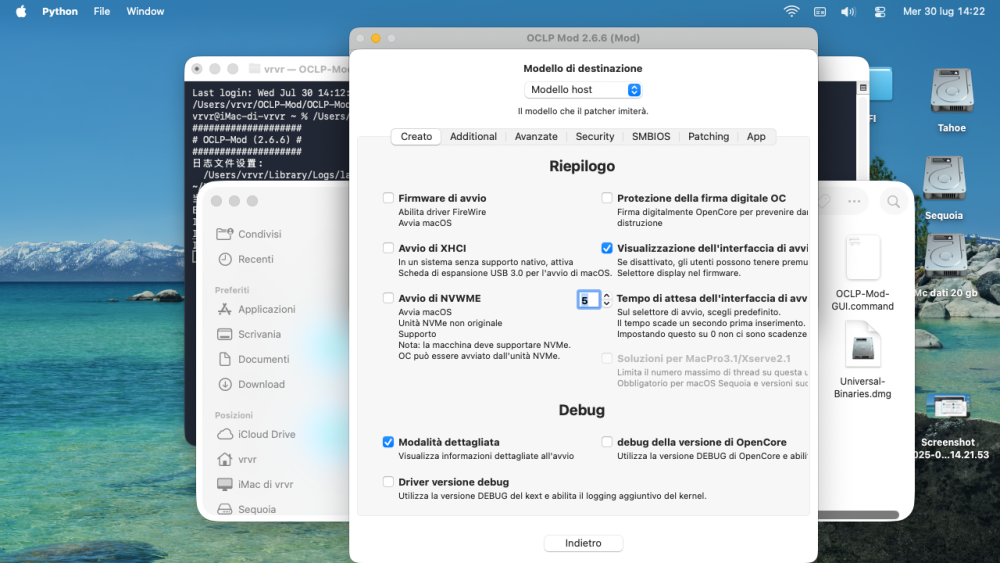Click the Finder search magnifier icon

pyautogui.click(x=893, y=201)
